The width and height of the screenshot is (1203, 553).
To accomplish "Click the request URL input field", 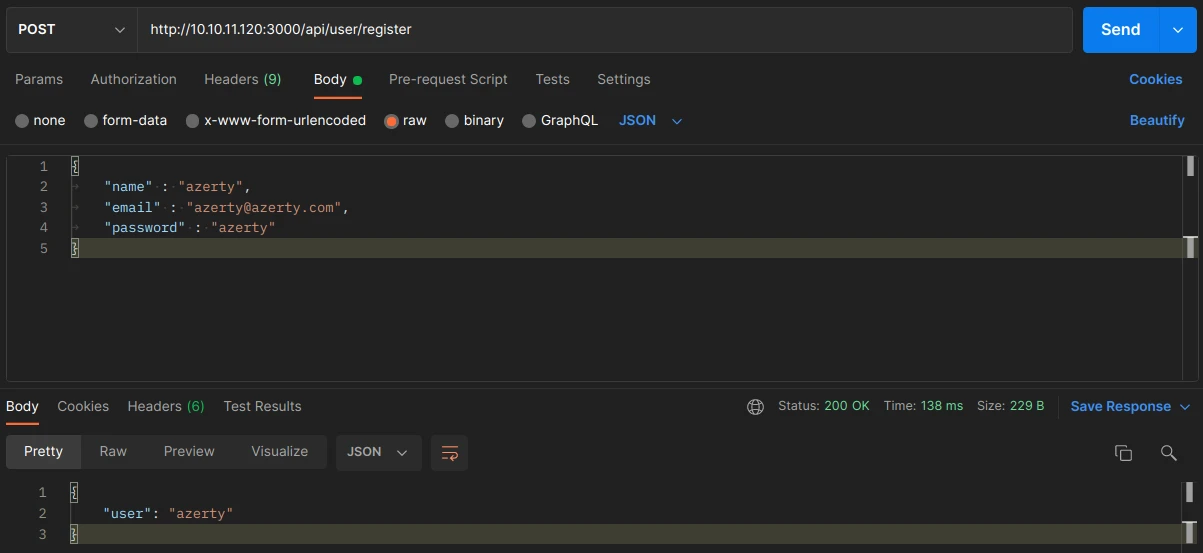I will tap(600, 30).
